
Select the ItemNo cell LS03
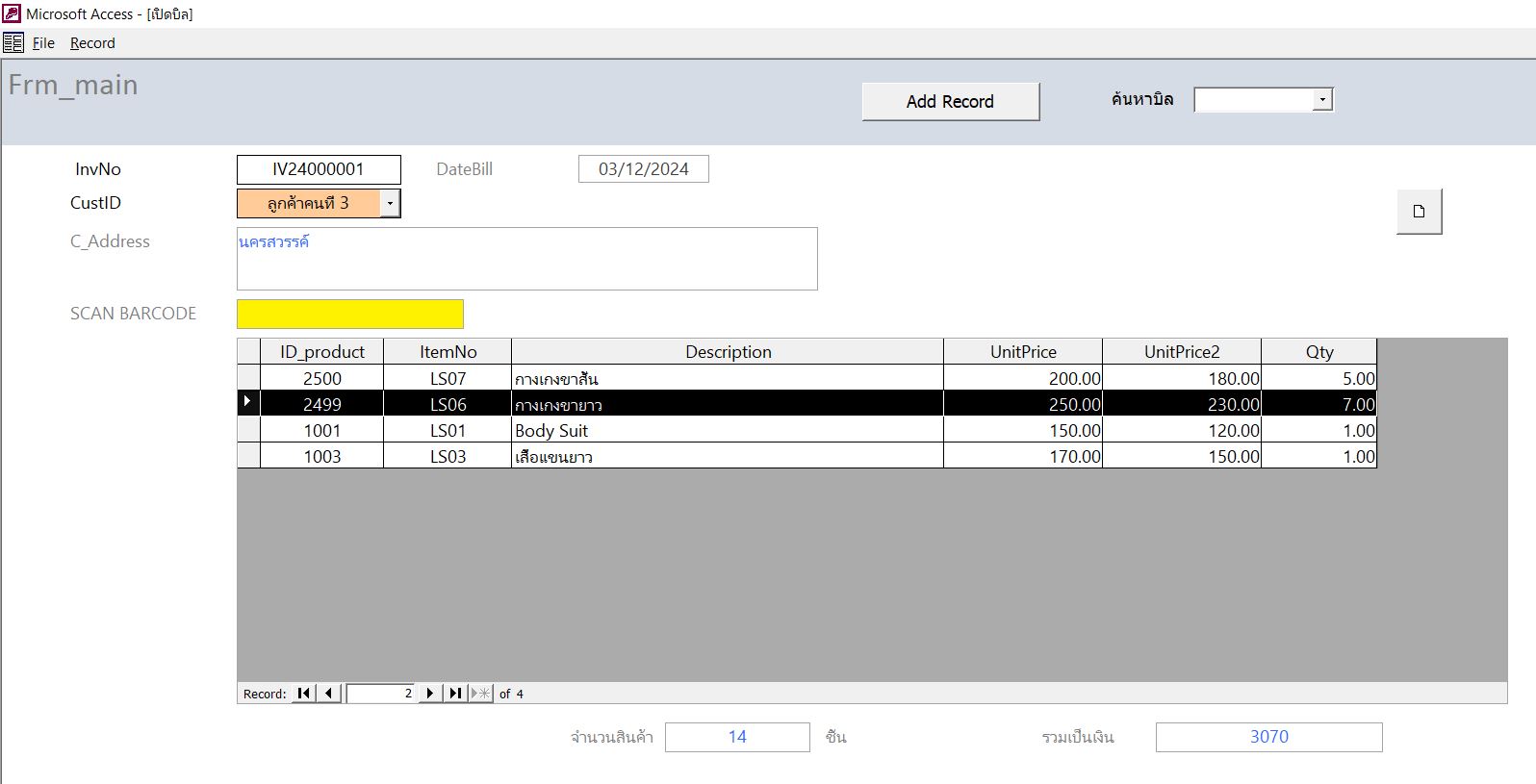(x=448, y=456)
